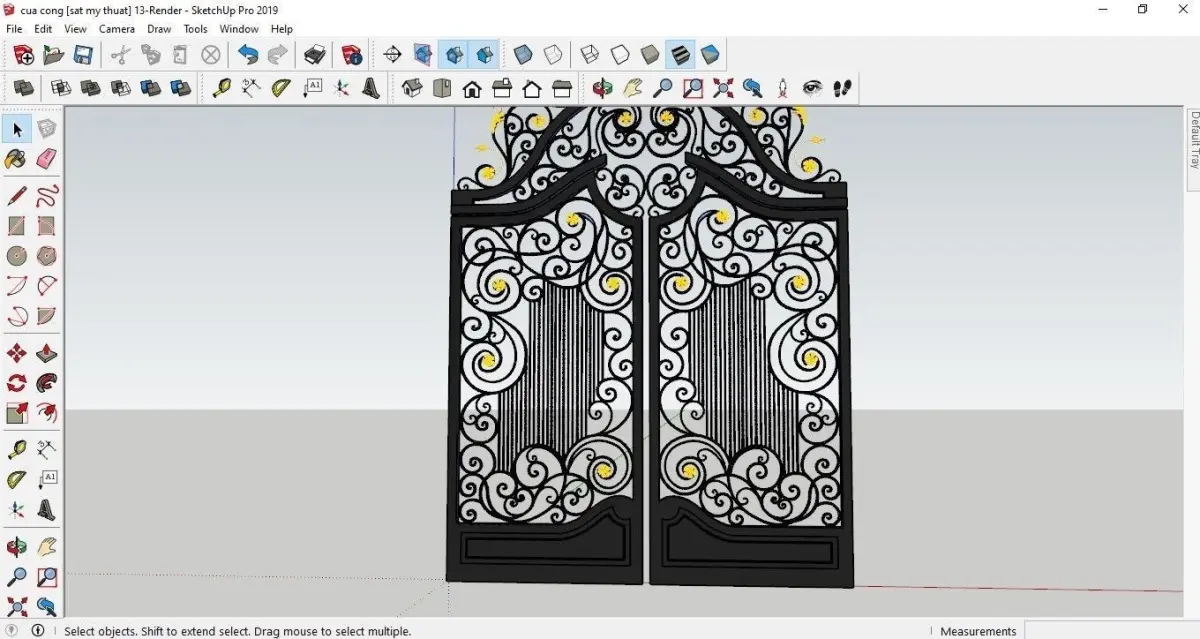The height and width of the screenshot is (639, 1200).
Task: Select the Polygon tool
Action: click(x=47, y=256)
